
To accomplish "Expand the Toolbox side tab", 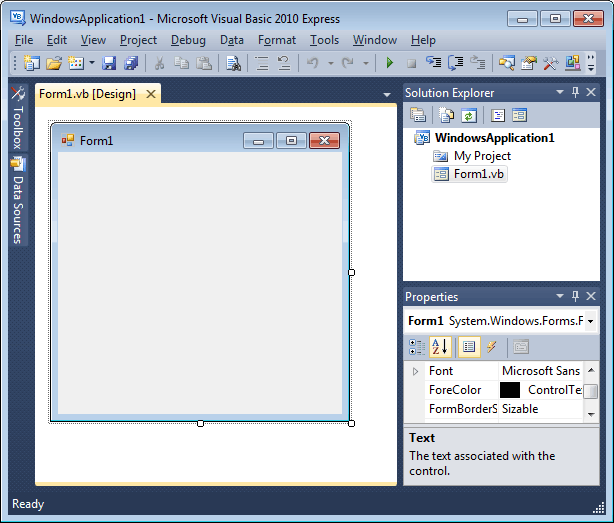I will point(18,118).
